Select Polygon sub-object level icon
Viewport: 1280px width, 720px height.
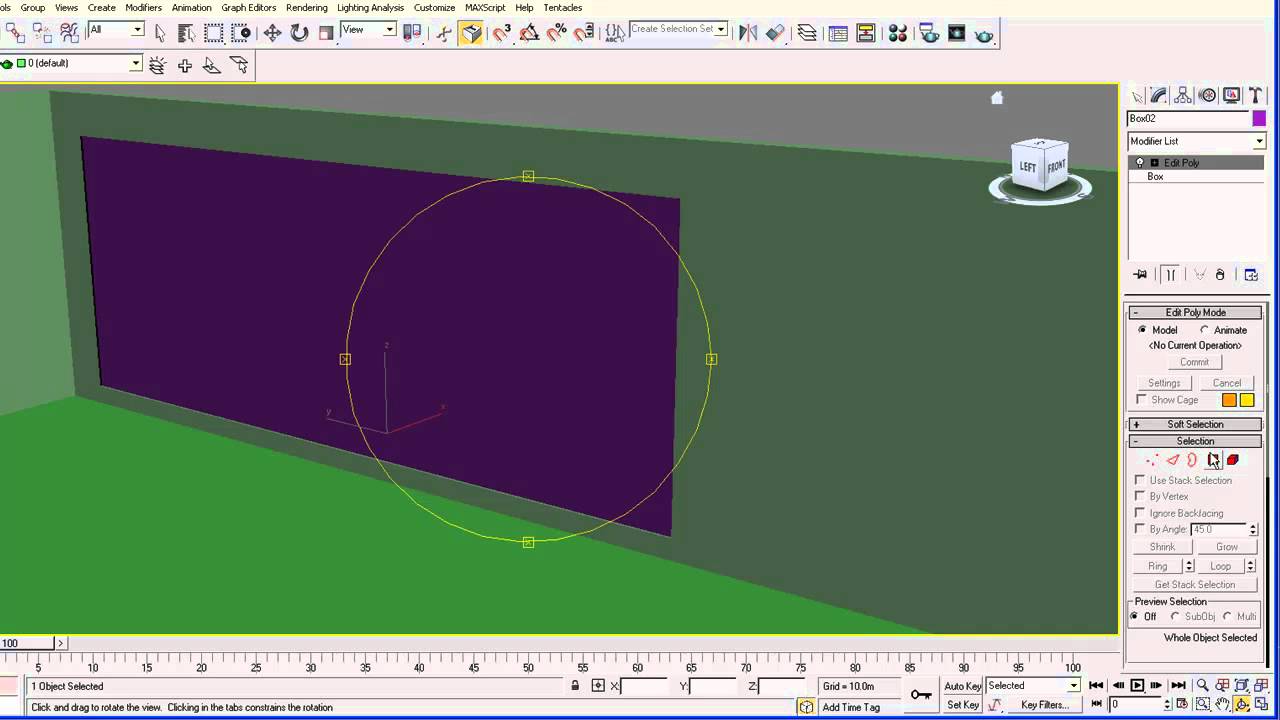pyautogui.click(x=1213, y=460)
